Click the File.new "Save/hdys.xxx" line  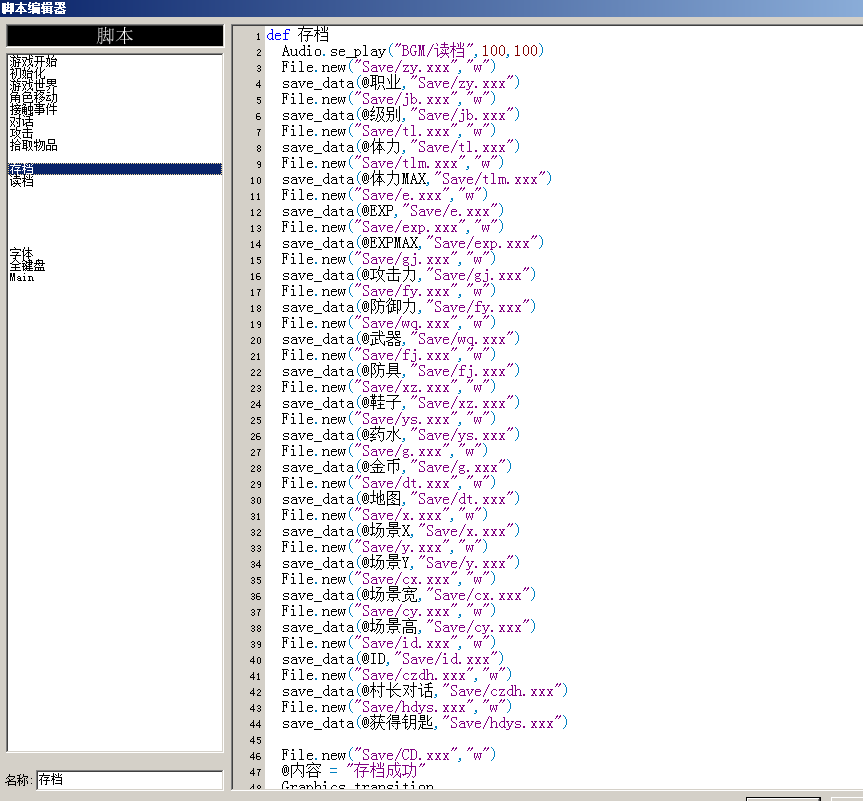tap(397, 706)
